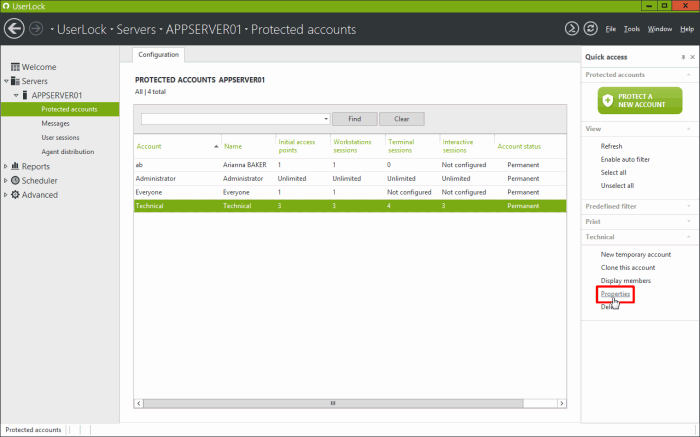Select Agent distribution in the tree
This screenshot has height=437, width=700.
coord(68,152)
